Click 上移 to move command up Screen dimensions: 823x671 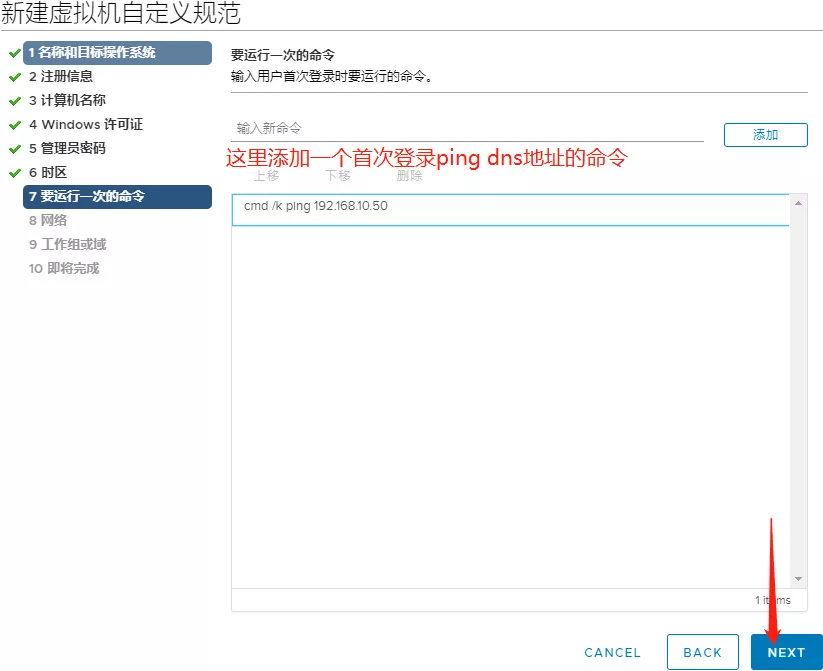point(266,176)
